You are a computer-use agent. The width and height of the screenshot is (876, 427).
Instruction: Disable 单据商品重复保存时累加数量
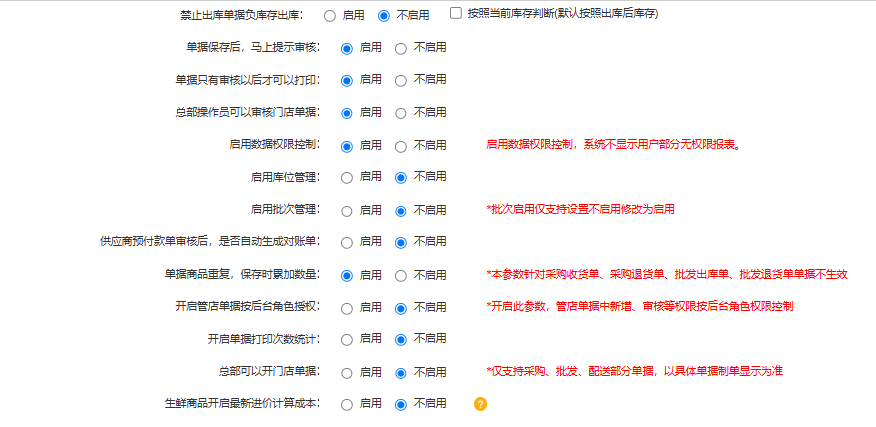401,275
